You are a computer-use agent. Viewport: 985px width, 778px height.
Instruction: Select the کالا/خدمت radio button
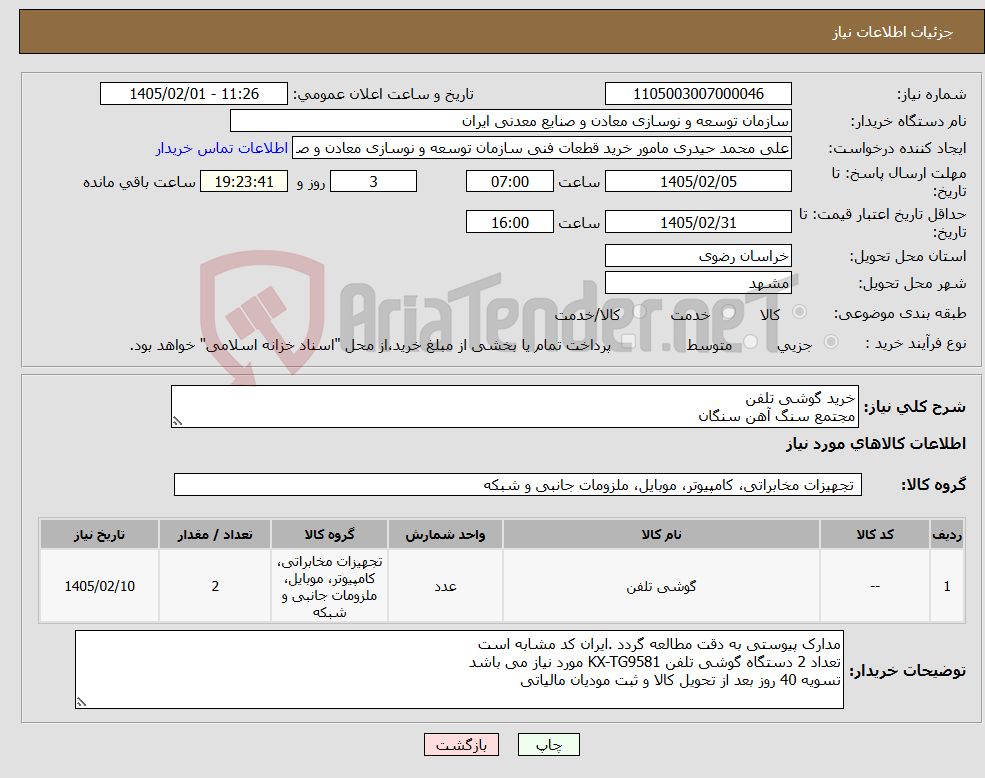639,312
